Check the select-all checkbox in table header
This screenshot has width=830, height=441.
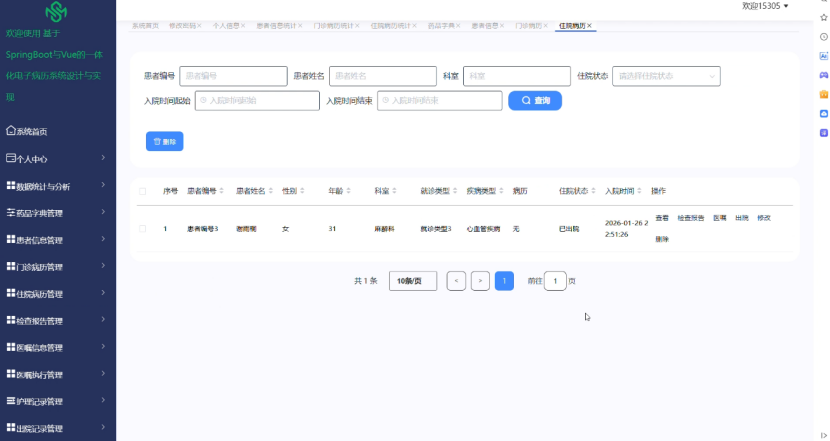pos(142,191)
